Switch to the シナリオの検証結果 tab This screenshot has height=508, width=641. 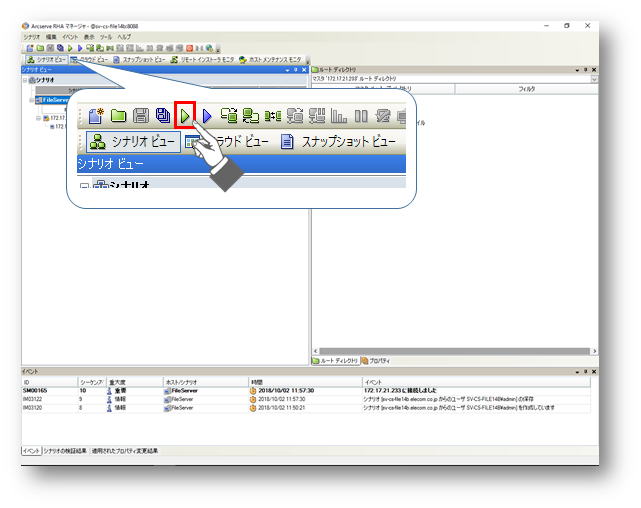65,451
